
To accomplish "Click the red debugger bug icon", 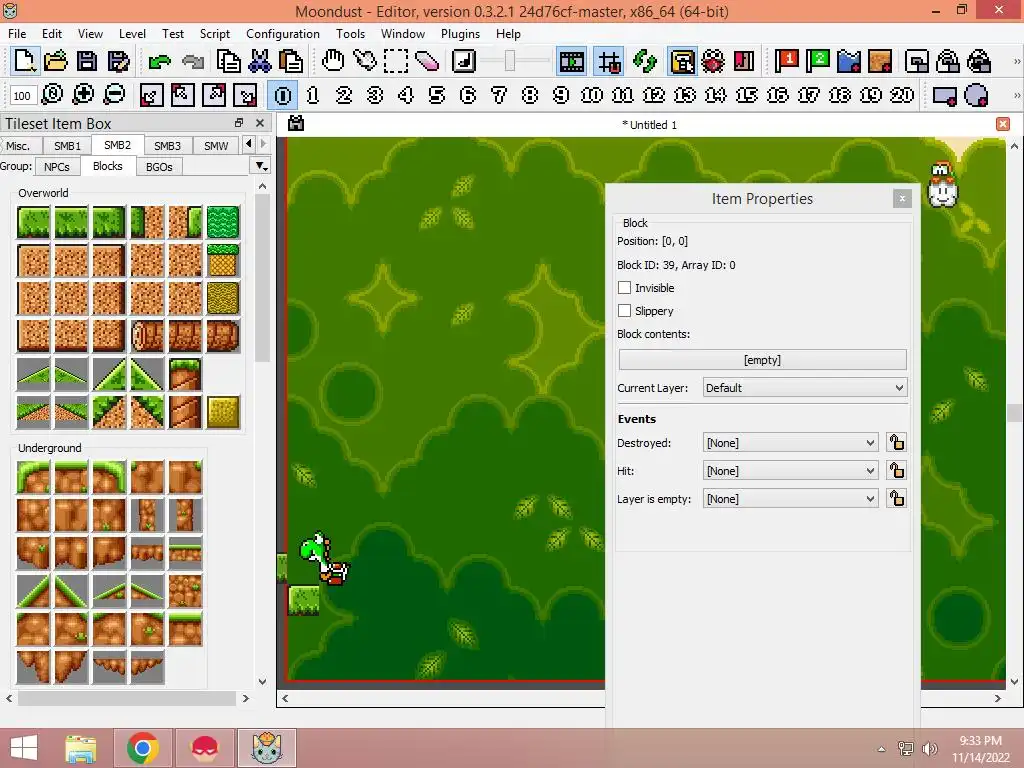I will click(713, 62).
